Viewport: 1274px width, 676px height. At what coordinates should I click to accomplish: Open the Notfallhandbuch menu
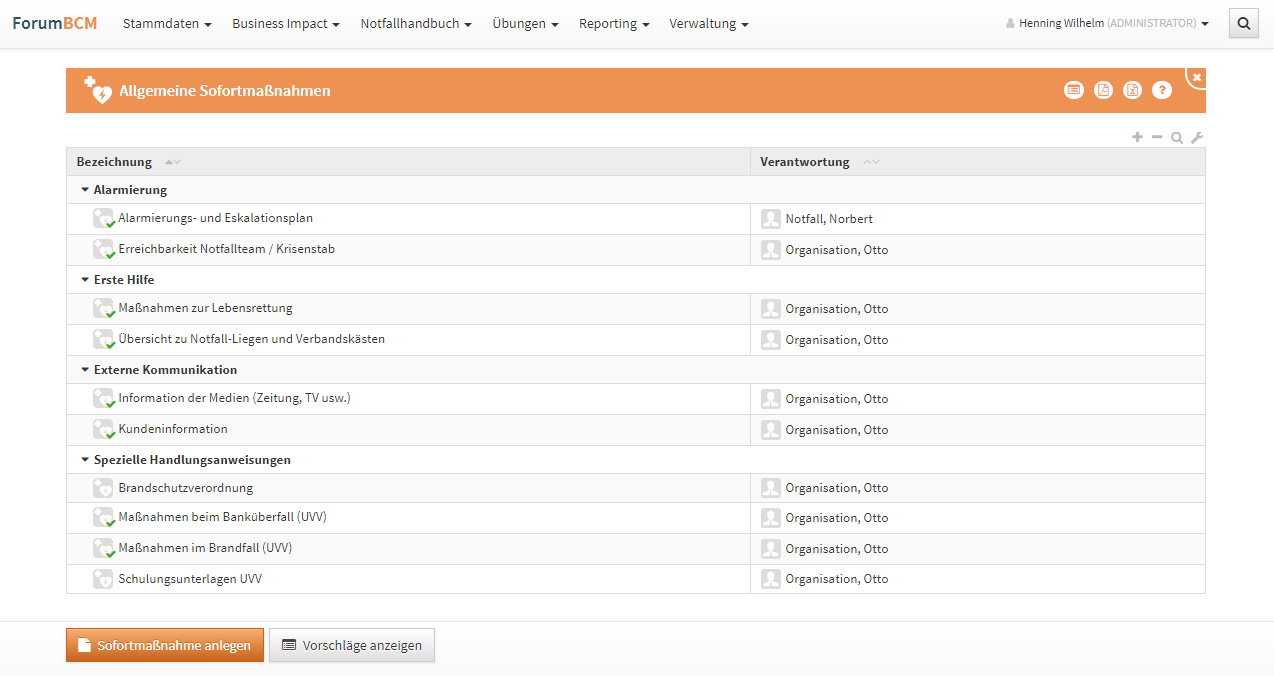click(x=416, y=23)
